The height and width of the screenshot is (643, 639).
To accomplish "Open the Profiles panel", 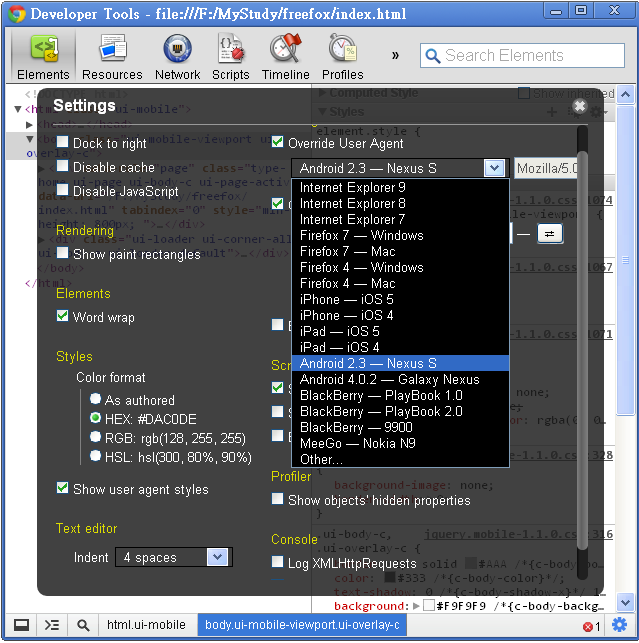I will point(342,57).
